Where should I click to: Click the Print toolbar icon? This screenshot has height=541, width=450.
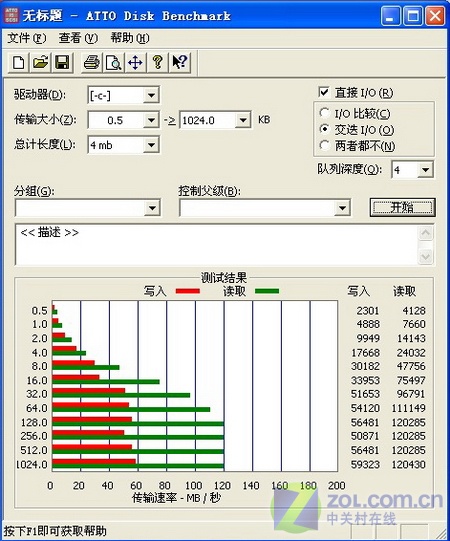[x=91, y=62]
